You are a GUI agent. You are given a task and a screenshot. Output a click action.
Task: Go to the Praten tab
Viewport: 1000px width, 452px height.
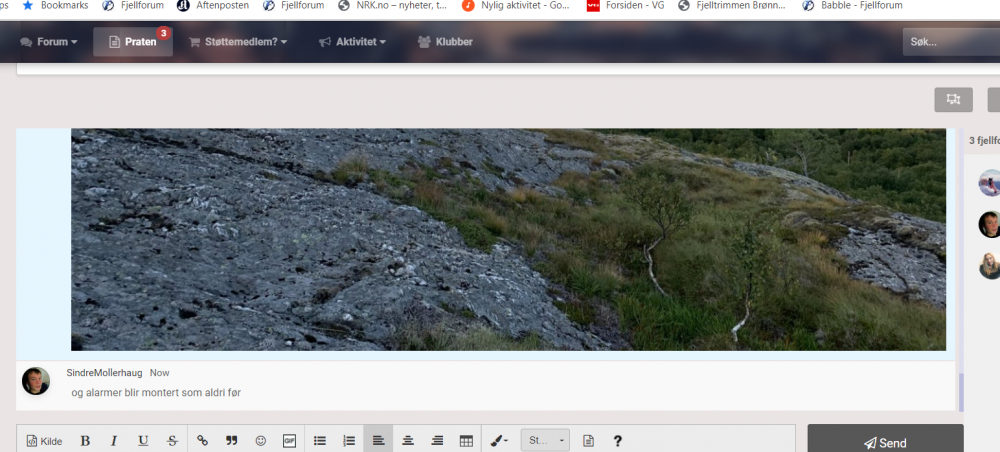click(x=133, y=42)
